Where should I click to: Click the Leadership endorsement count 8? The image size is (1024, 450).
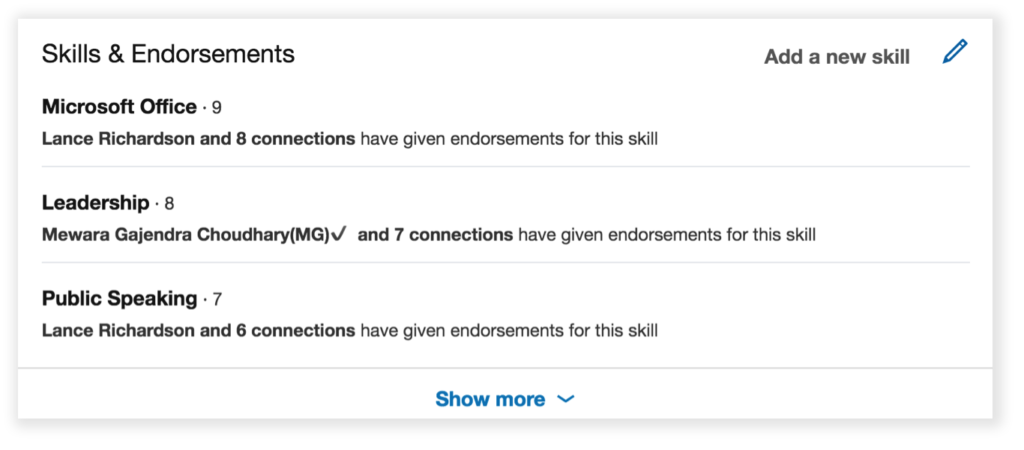(x=169, y=204)
